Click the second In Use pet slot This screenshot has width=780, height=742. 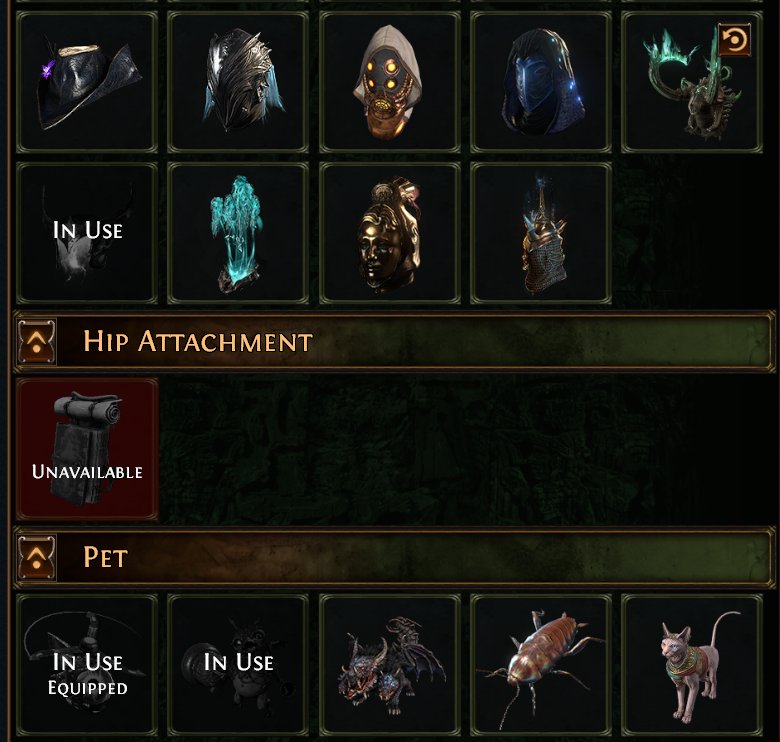pos(238,664)
